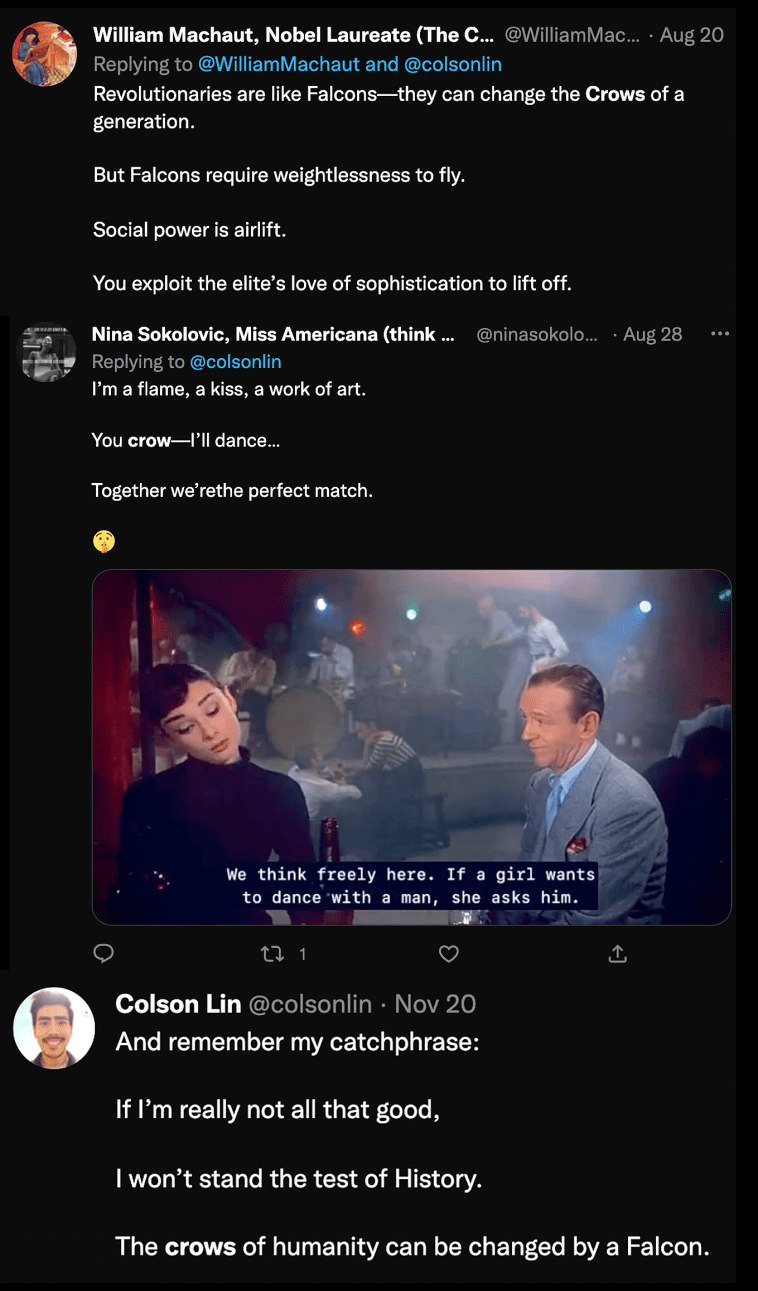Click the share icon under Nina's tweet
The width and height of the screenshot is (758, 1291).
[618, 954]
